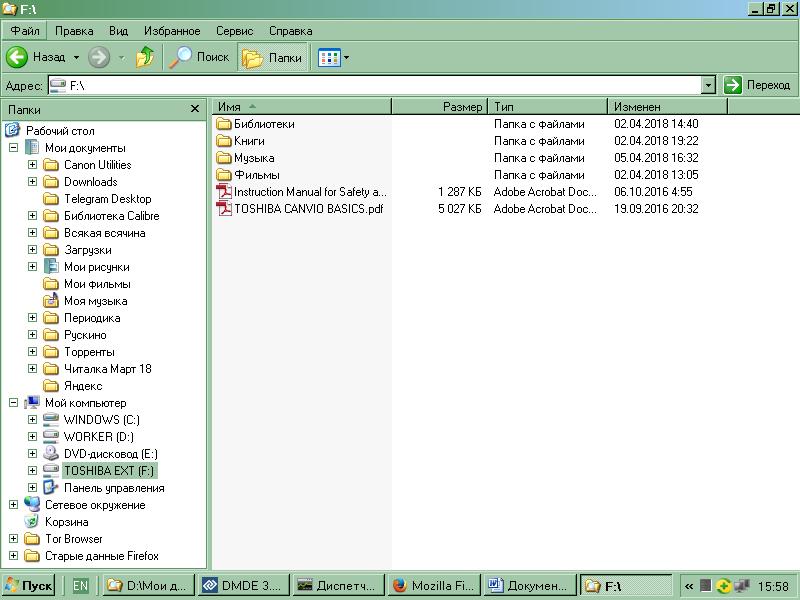Screen dimensions: 800x600
Task: Click the Пуск start button
Action: click(28, 586)
